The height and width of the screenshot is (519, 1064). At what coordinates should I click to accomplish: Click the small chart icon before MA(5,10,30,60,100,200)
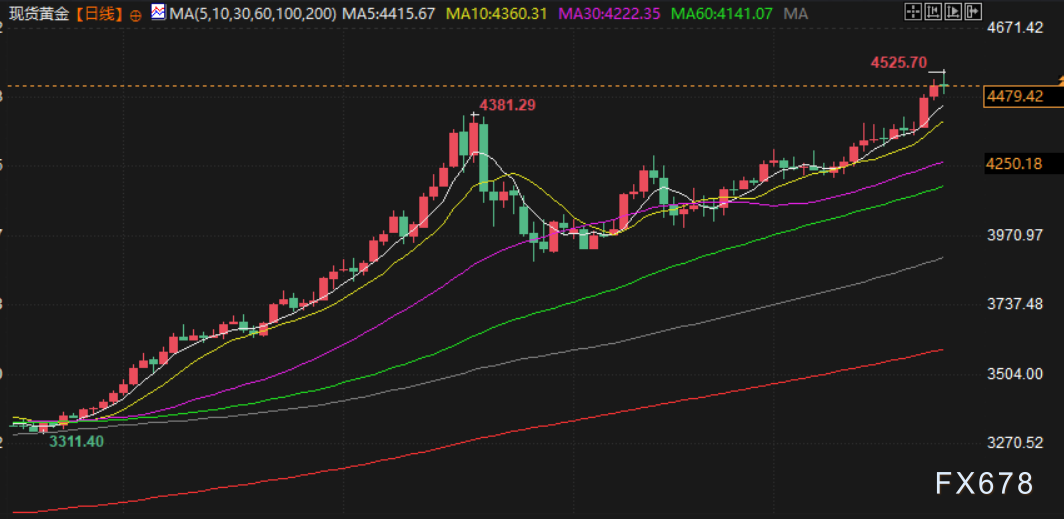click(x=158, y=13)
